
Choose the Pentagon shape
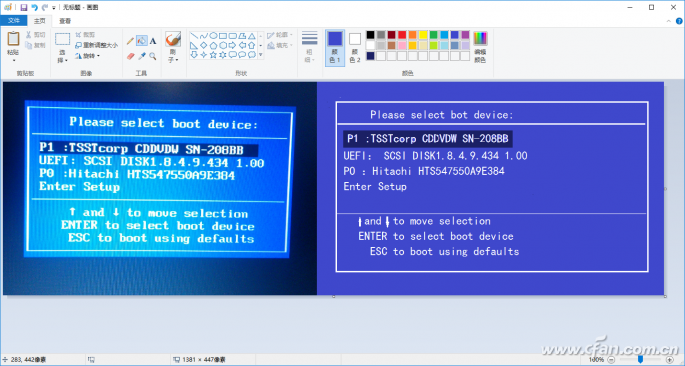(x=213, y=45)
